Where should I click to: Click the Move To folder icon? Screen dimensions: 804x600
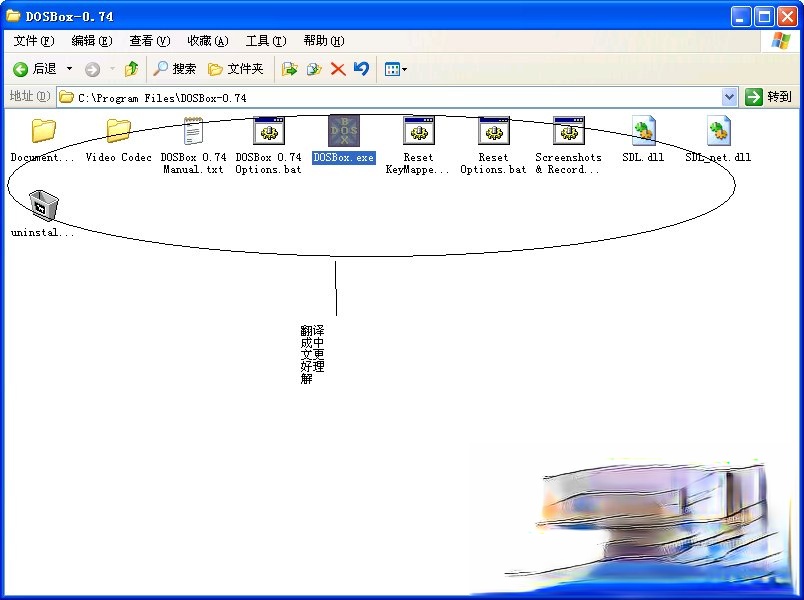(x=290, y=69)
